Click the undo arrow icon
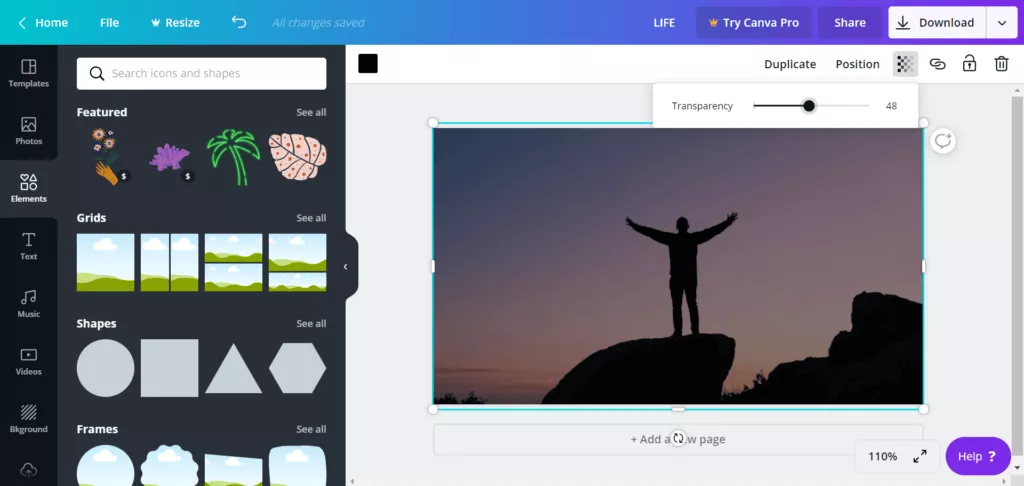Viewport: 1024px width, 486px height. (x=238, y=22)
